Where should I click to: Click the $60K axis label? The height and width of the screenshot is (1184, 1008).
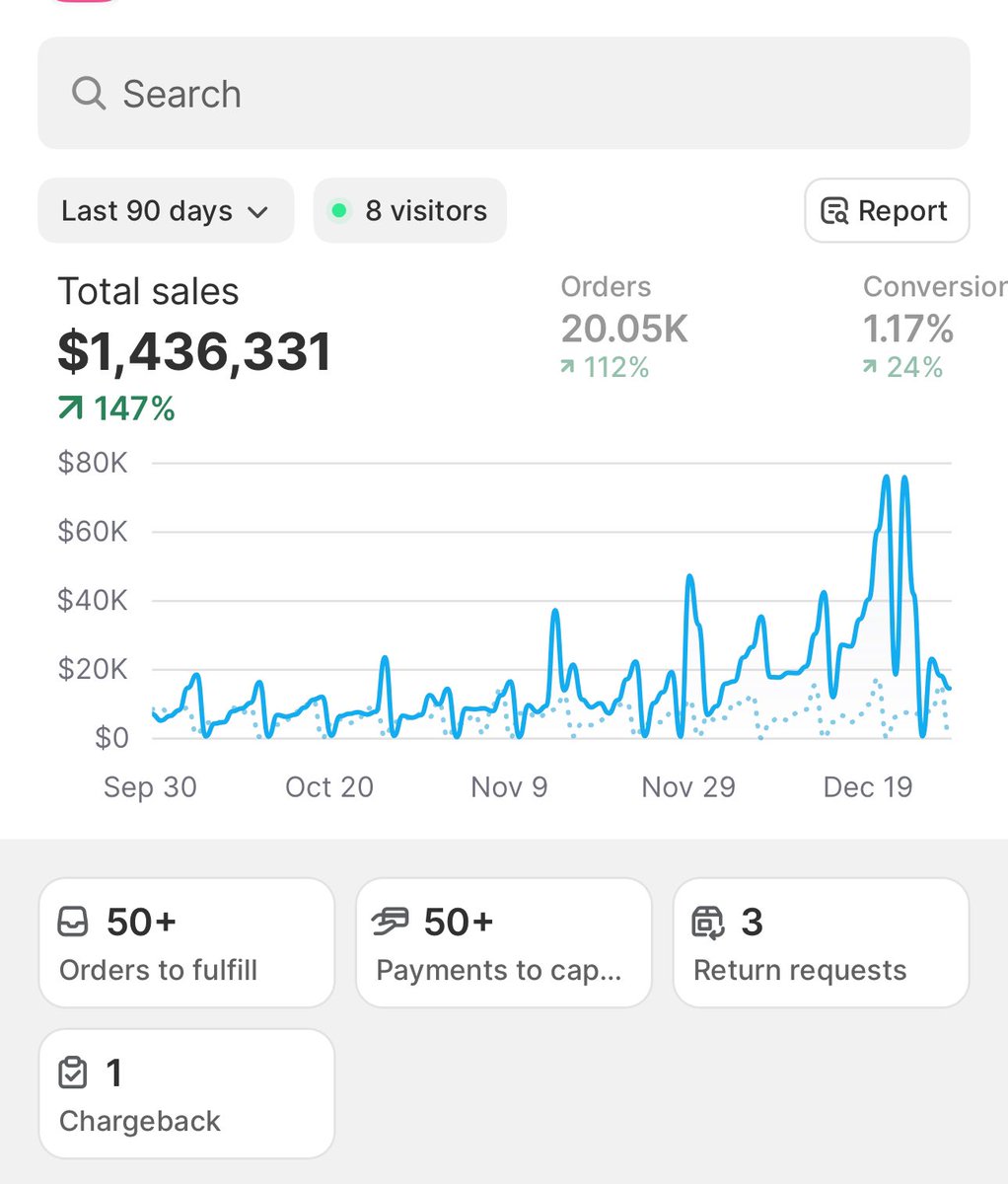click(x=93, y=532)
